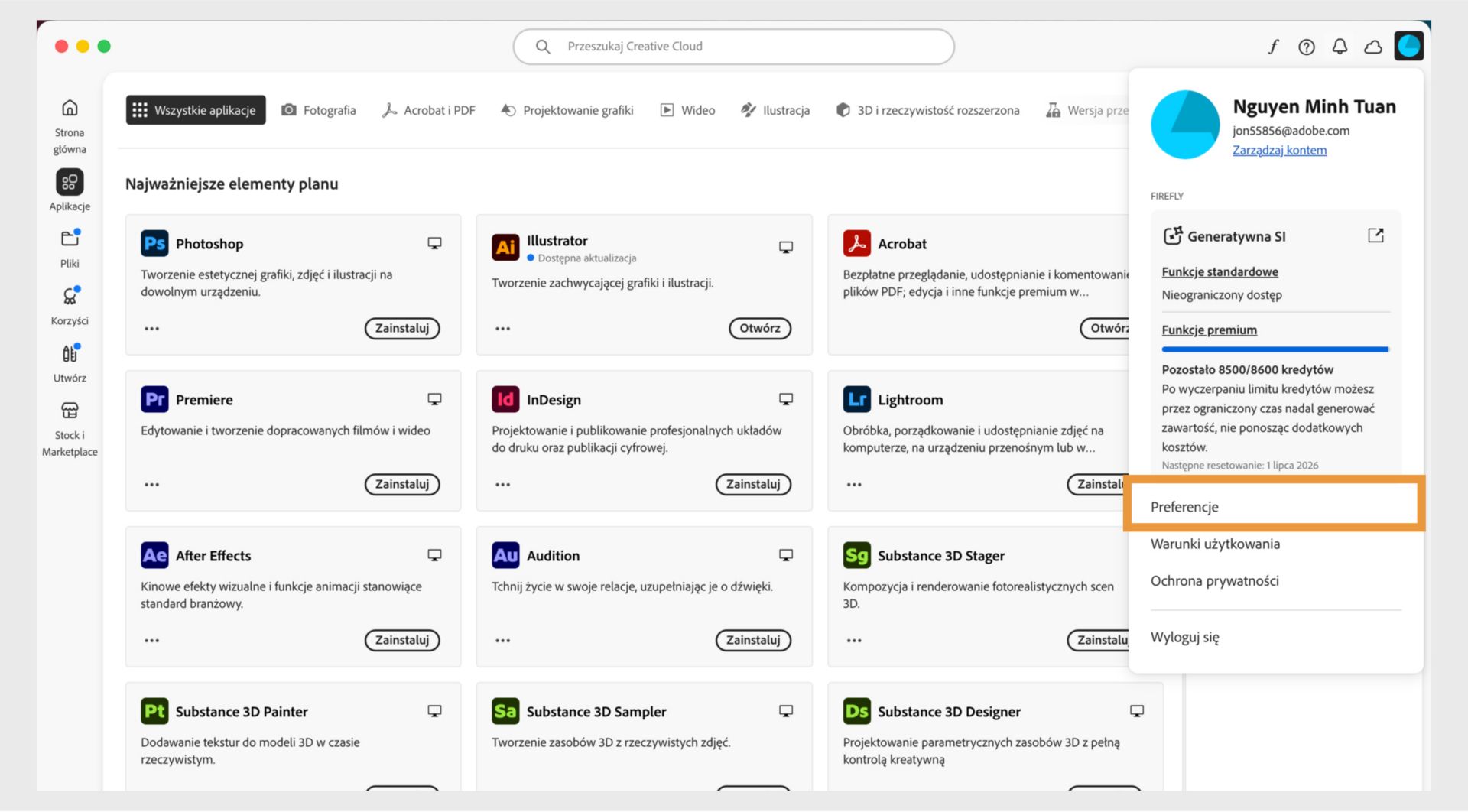Click desktop monitor icon on Premiere card

[434, 399]
